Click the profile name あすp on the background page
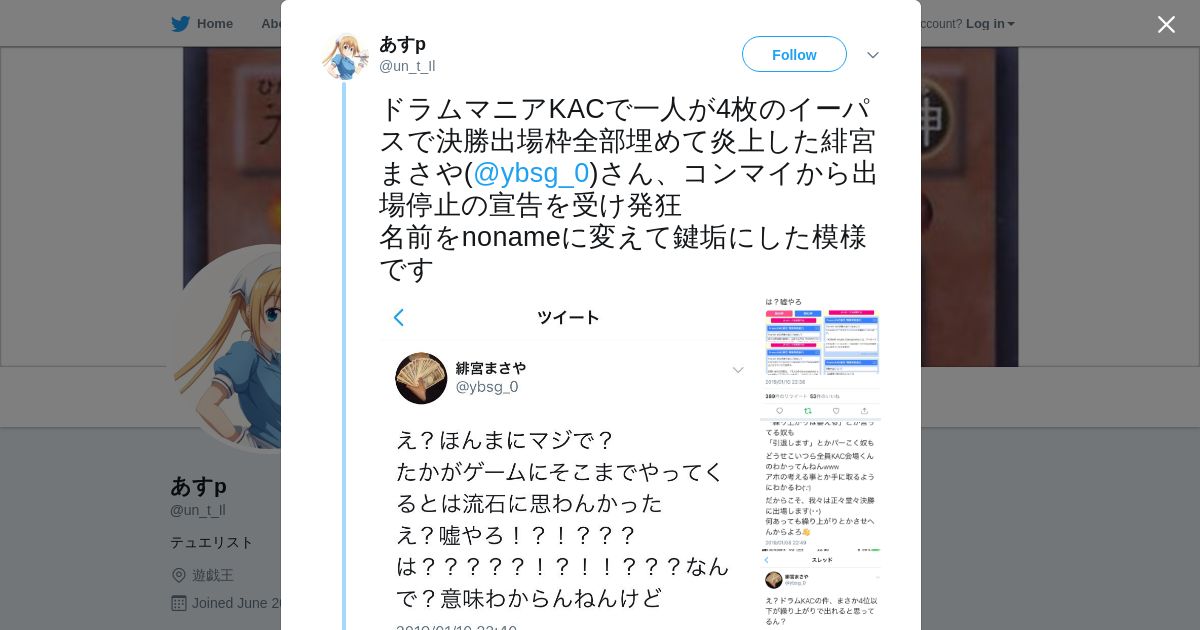The image size is (1200, 630). [x=198, y=486]
